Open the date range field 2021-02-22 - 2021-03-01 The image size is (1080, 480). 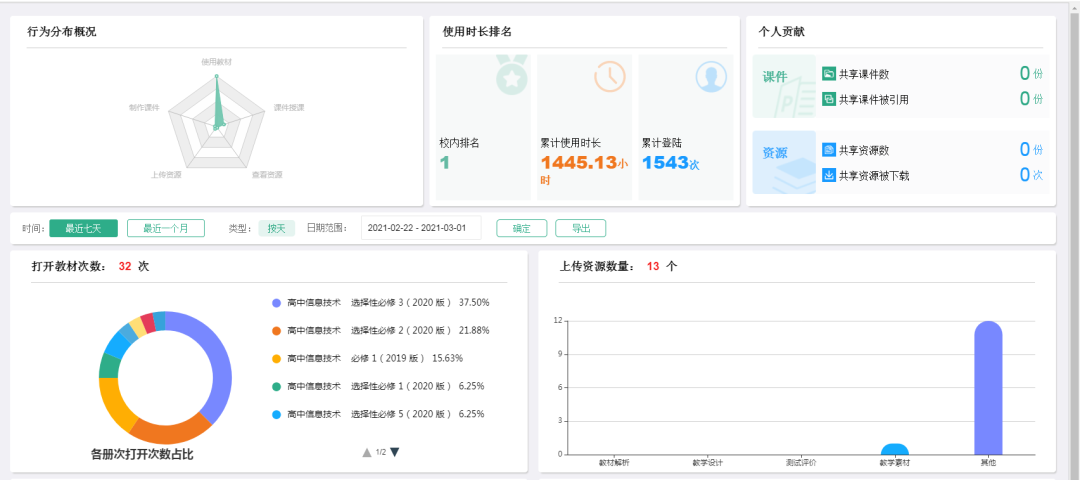[421, 228]
